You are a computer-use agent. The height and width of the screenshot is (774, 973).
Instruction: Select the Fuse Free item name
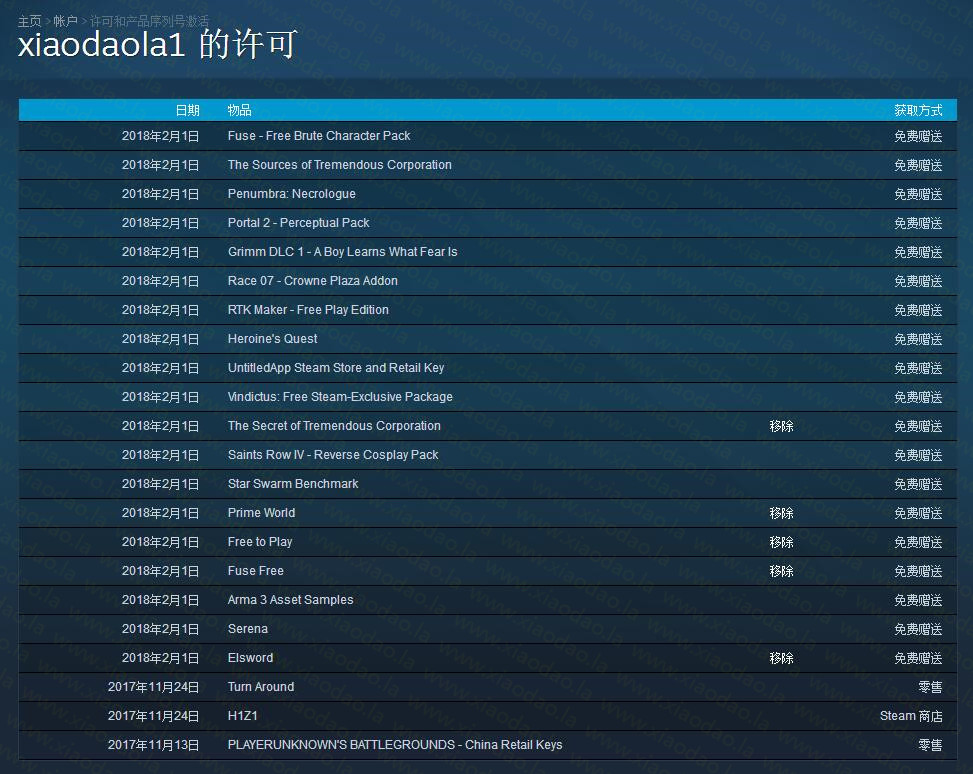pyautogui.click(x=256, y=571)
